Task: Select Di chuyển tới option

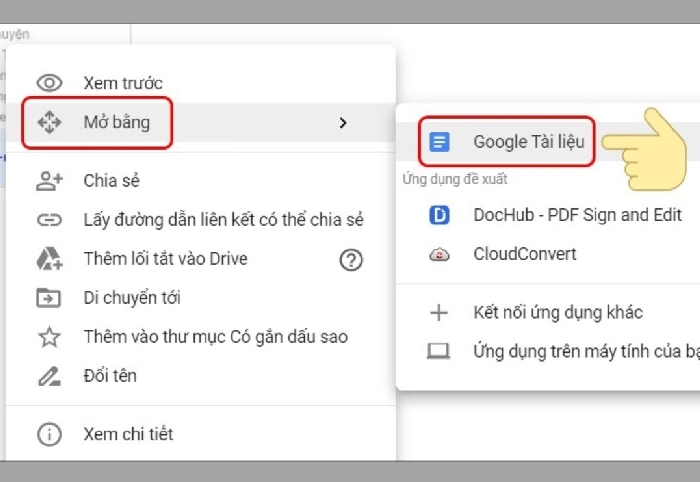Action: click(x=132, y=298)
